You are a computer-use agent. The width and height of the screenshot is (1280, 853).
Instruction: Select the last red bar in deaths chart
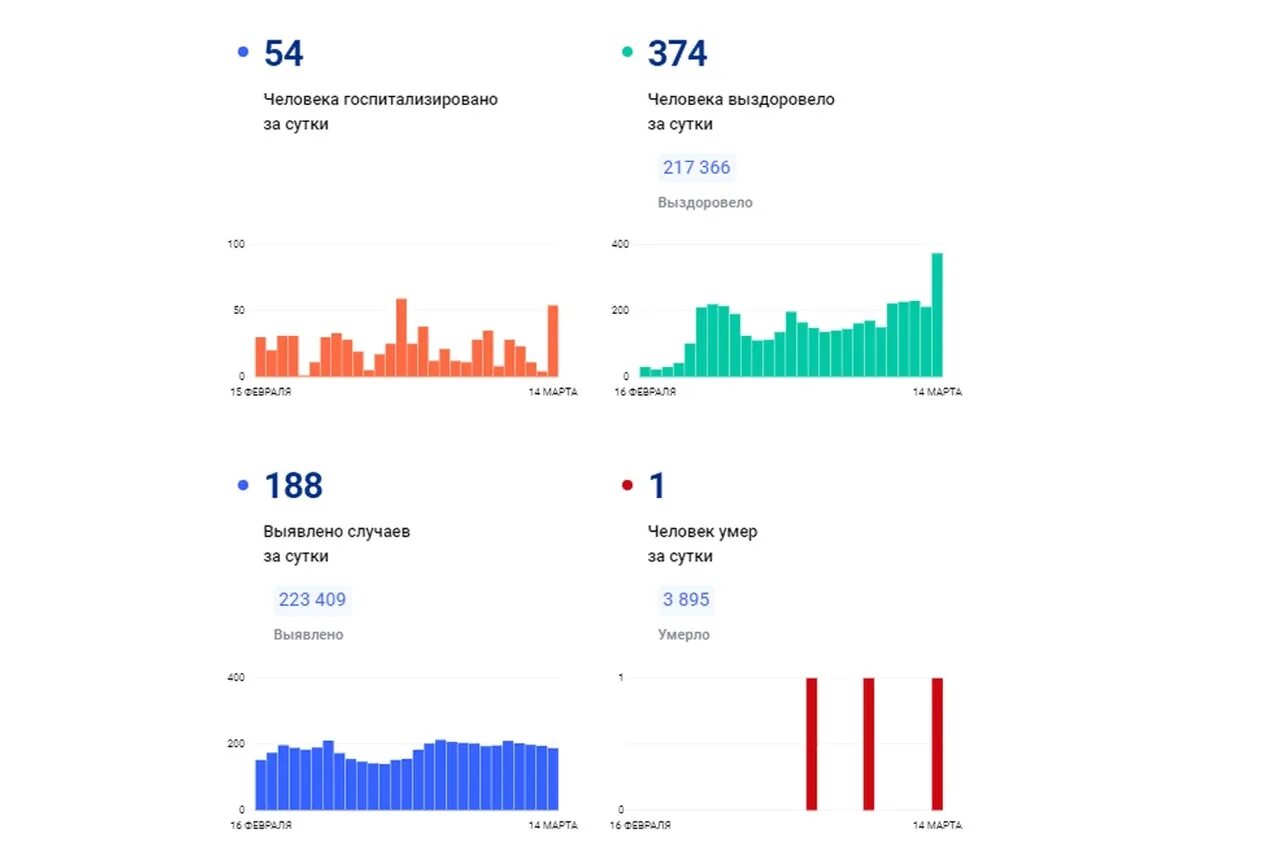click(937, 744)
